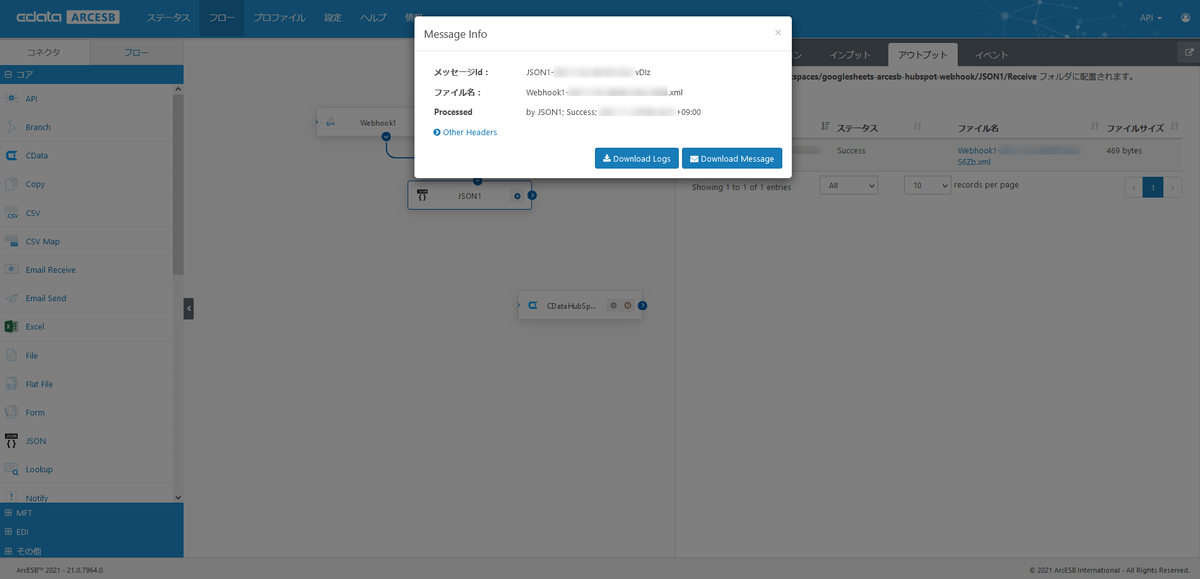The width and height of the screenshot is (1200, 579).
Task: Download Logs from Message Info
Action: pyautogui.click(x=637, y=158)
